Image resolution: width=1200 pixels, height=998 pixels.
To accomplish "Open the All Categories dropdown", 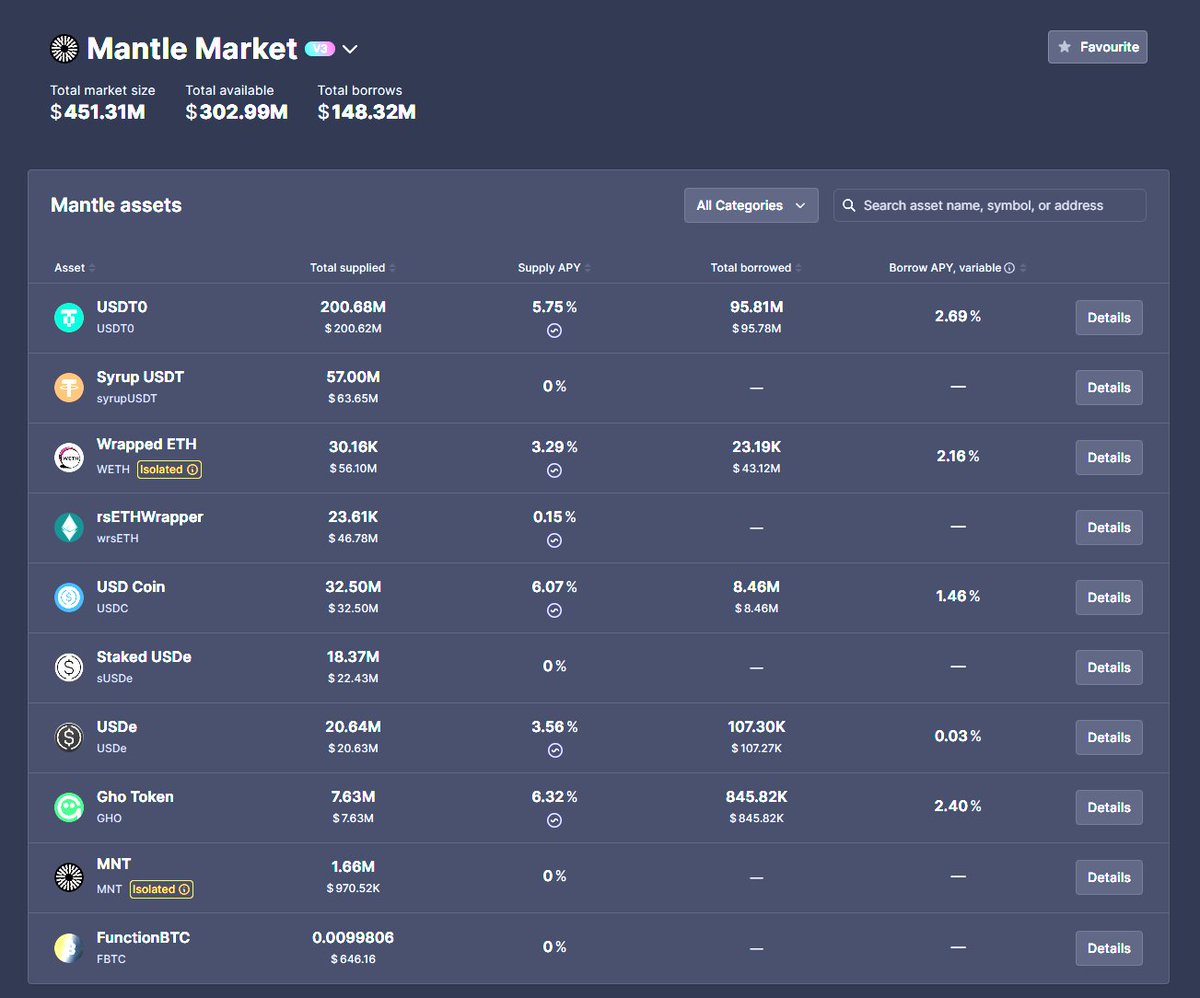I will 751,205.
